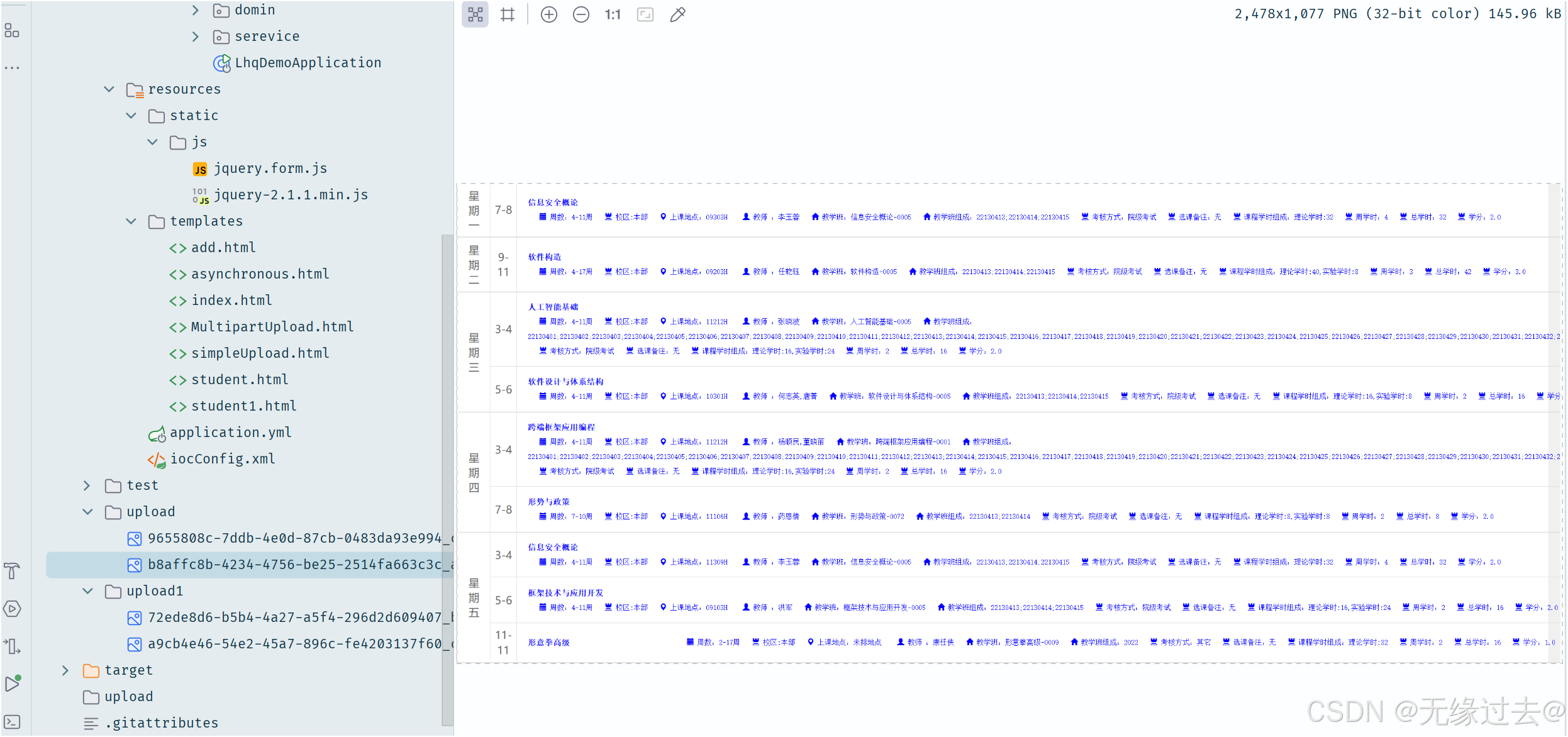Click the fit zoom to window icon
The width and height of the screenshot is (1568, 737).
(x=645, y=14)
